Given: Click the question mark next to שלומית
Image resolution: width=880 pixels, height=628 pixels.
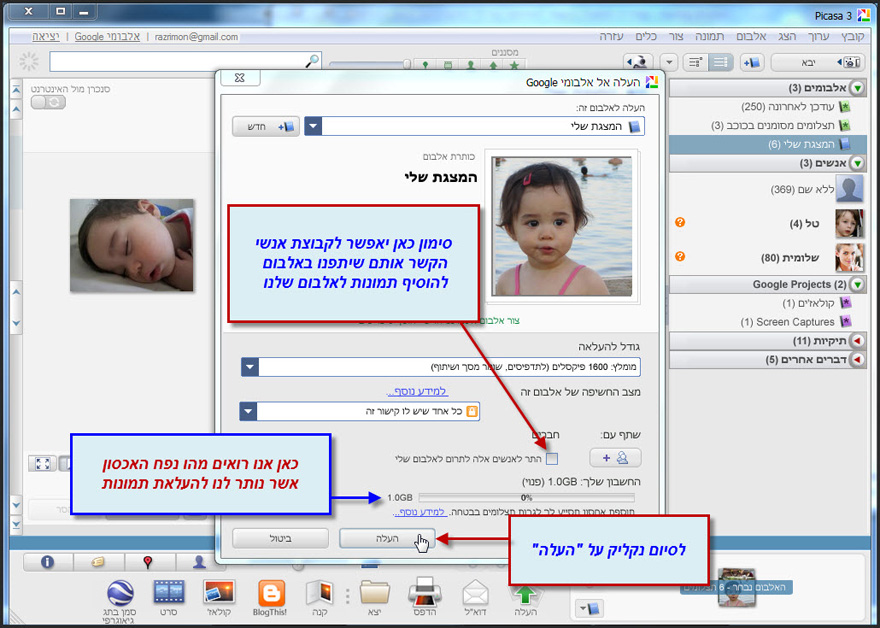Looking at the screenshot, I should click(x=680, y=256).
